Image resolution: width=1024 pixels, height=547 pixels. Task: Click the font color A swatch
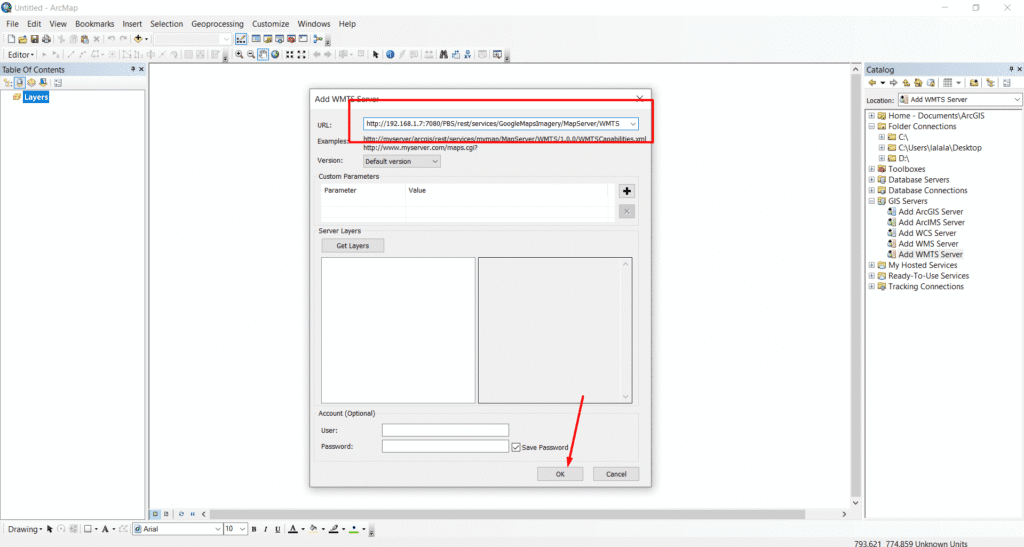coord(293,529)
